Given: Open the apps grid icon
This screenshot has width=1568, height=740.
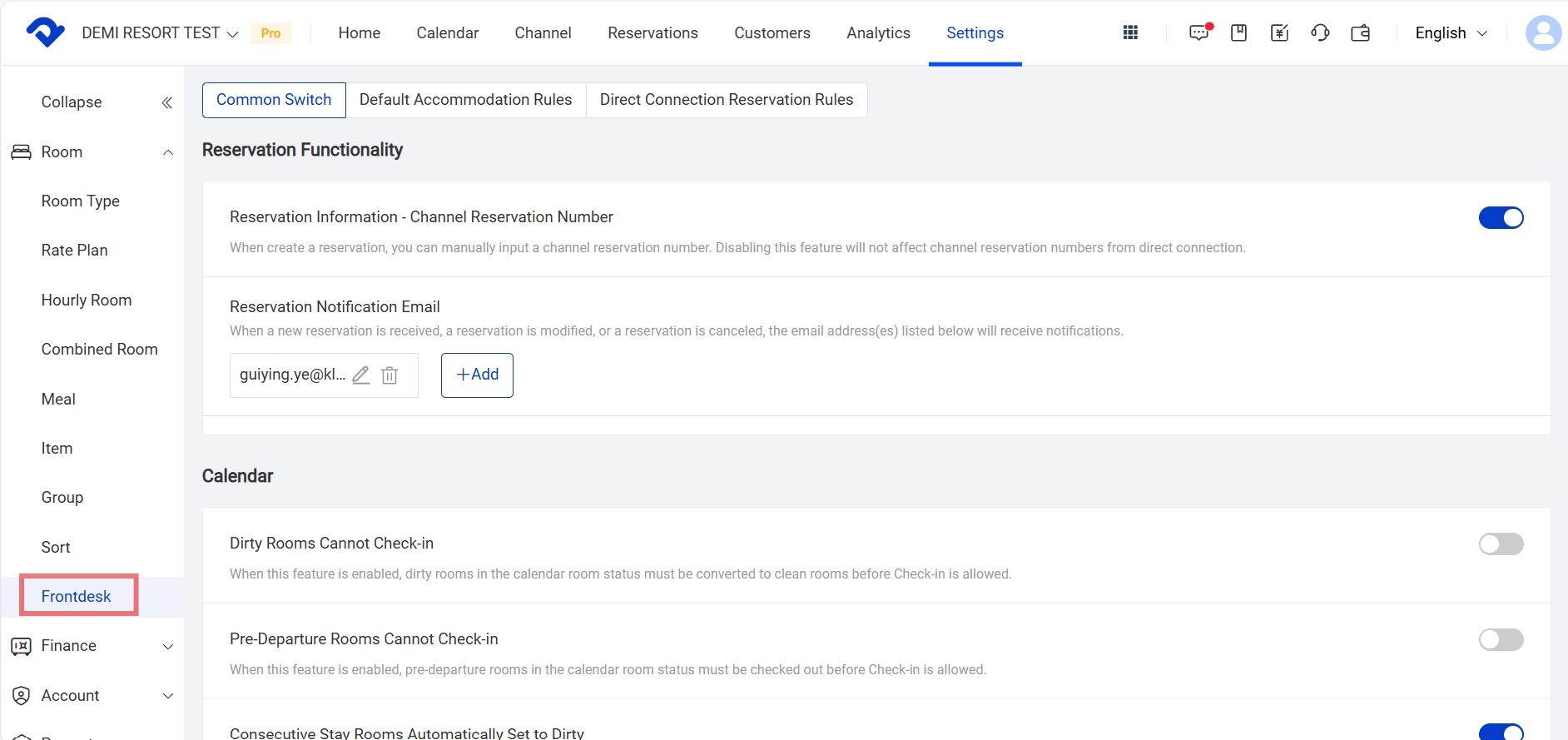Looking at the screenshot, I should click(x=1130, y=32).
